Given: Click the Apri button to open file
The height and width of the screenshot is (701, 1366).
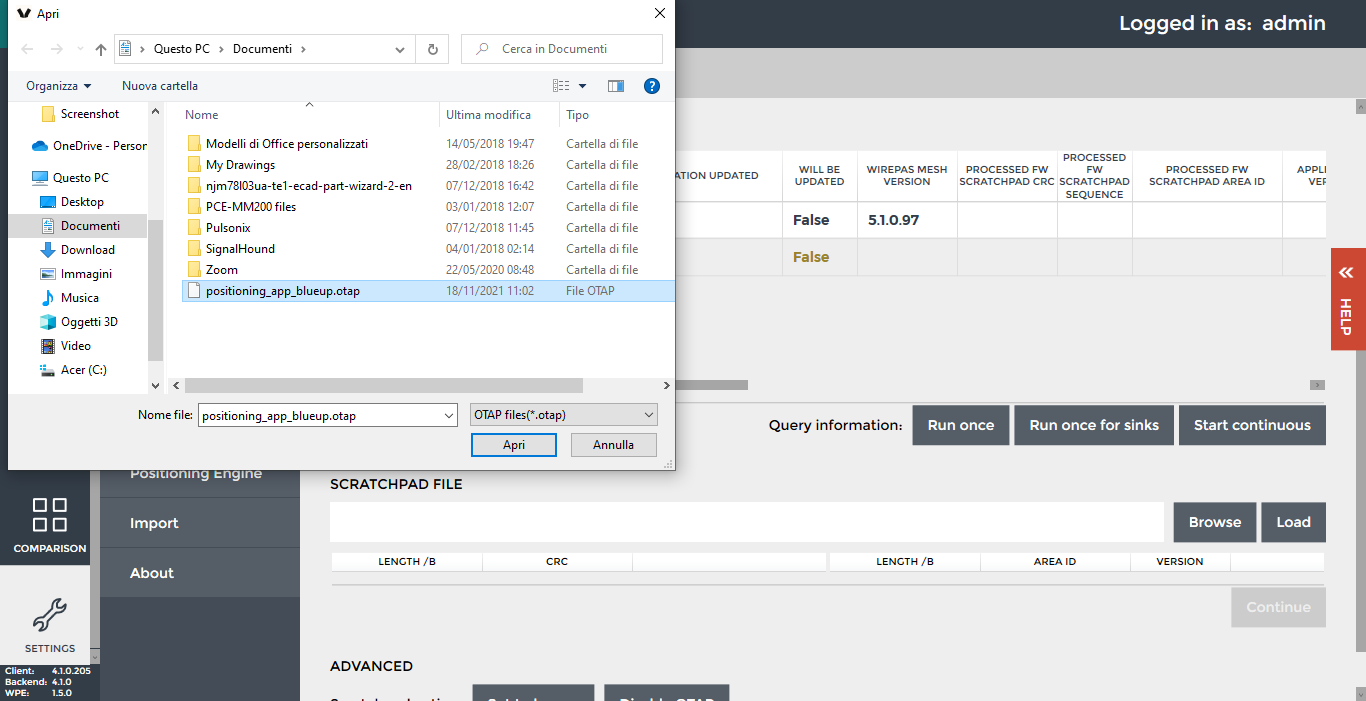Looking at the screenshot, I should (x=513, y=444).
